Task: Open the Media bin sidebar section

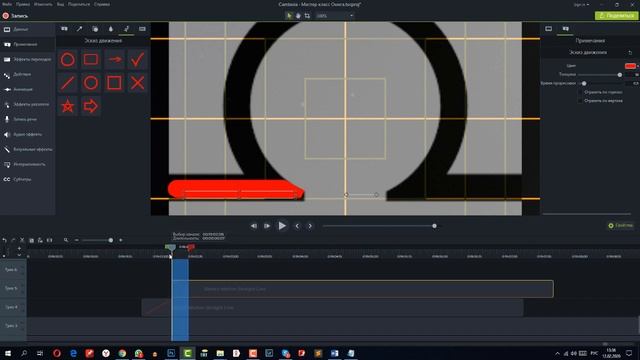Action: [x=27, y=29]
